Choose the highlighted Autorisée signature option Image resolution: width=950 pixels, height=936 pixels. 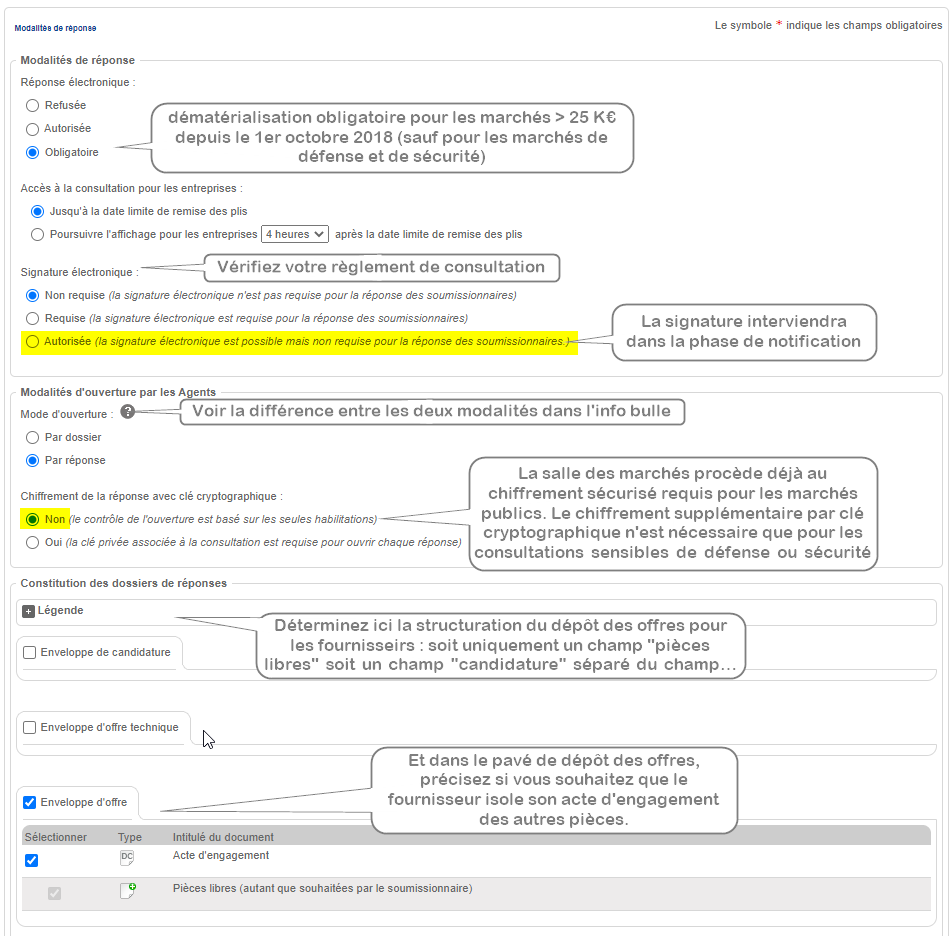coord(33,341)
